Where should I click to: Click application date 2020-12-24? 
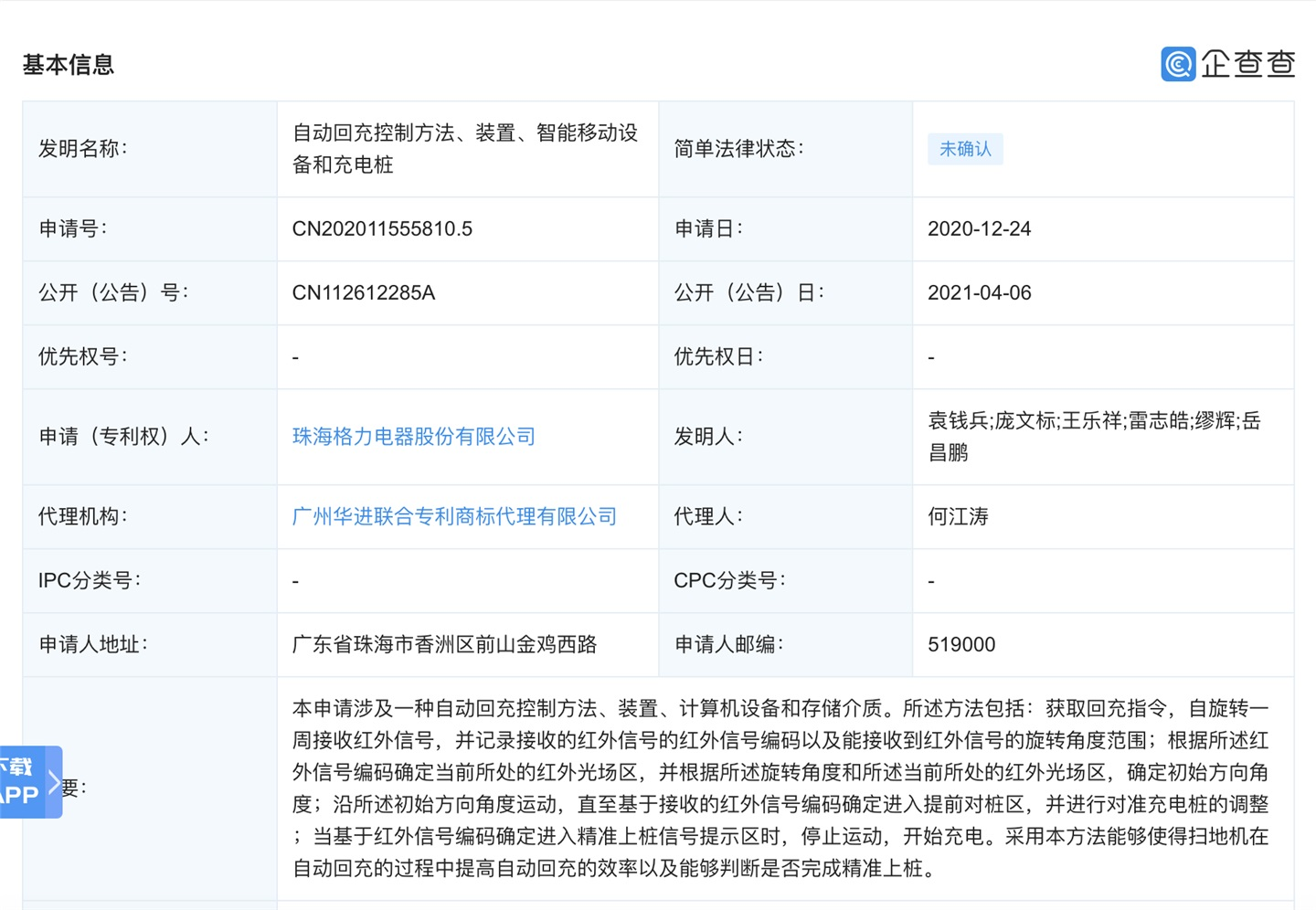(979, 229)
